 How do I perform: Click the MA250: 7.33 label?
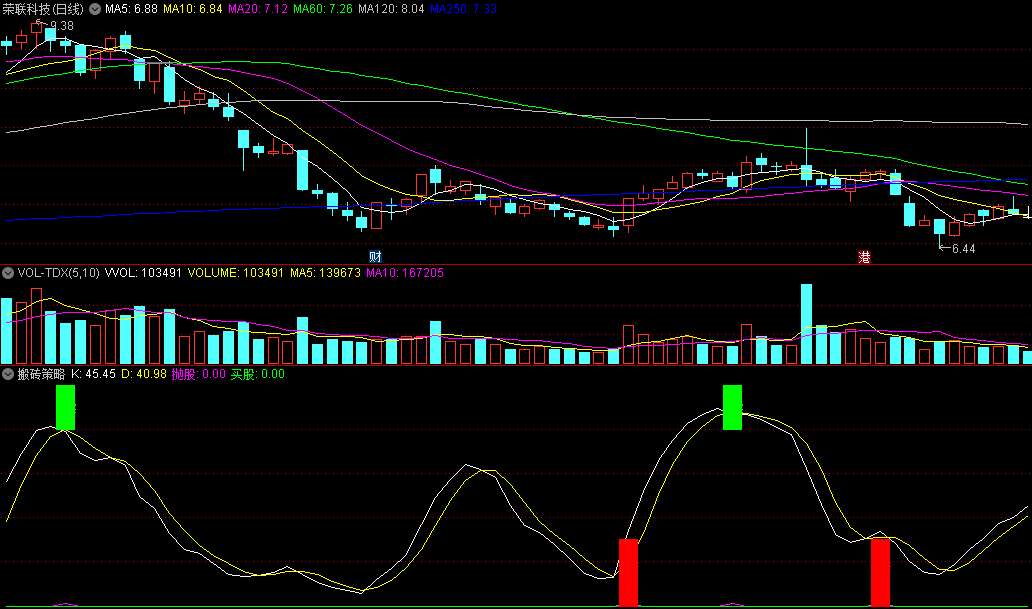coord(463,9)
